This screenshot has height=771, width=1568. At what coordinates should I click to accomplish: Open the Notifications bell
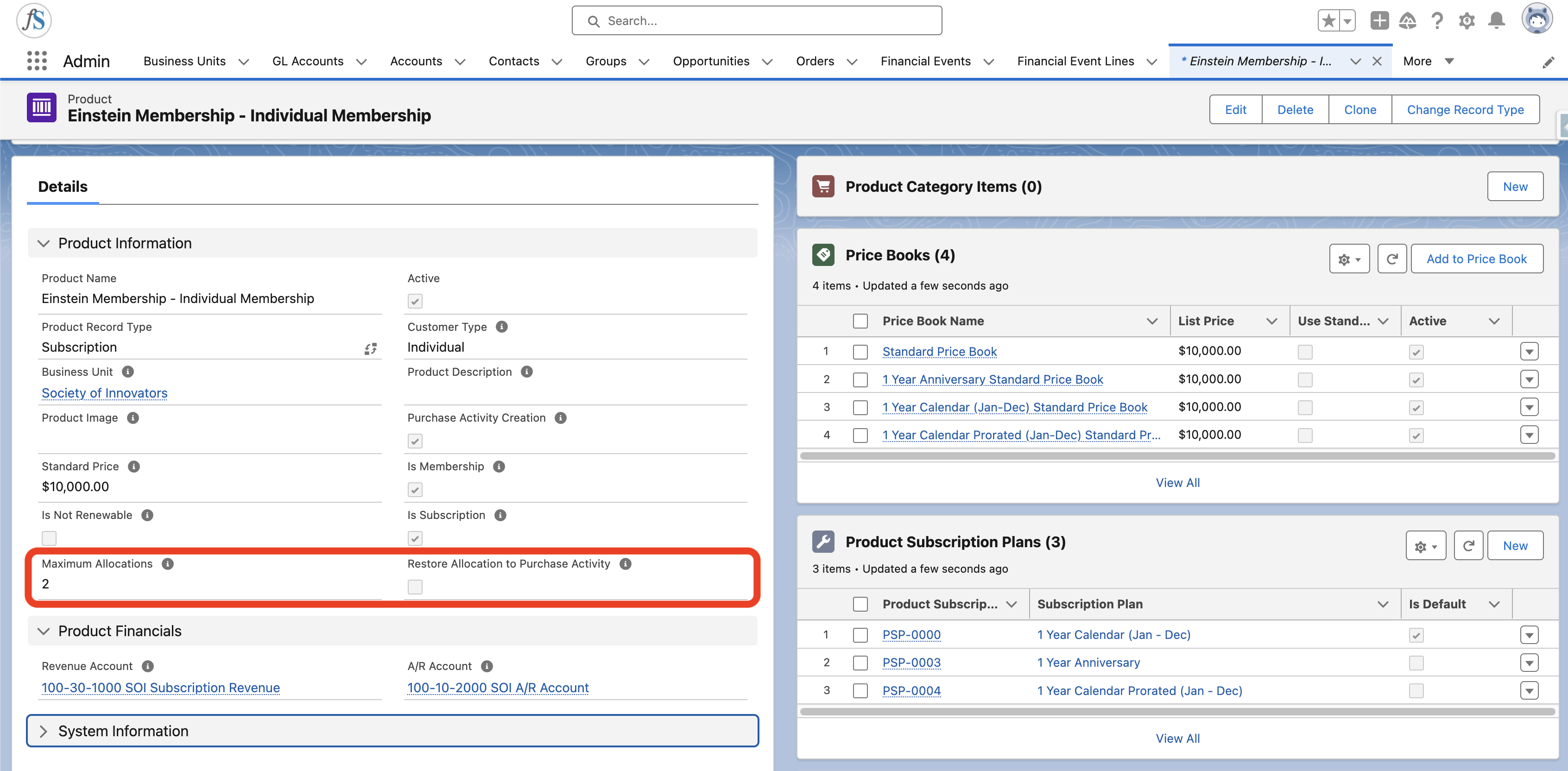pos(1497,21)
